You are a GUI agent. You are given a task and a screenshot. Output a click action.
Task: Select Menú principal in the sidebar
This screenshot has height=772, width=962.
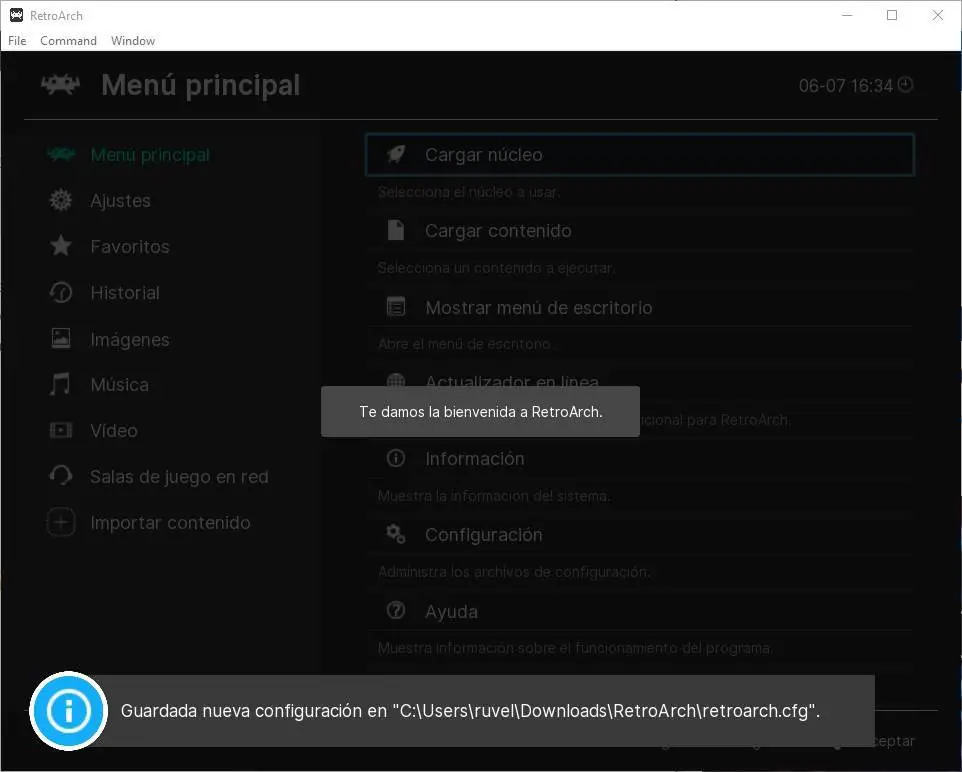click(150, 155)
